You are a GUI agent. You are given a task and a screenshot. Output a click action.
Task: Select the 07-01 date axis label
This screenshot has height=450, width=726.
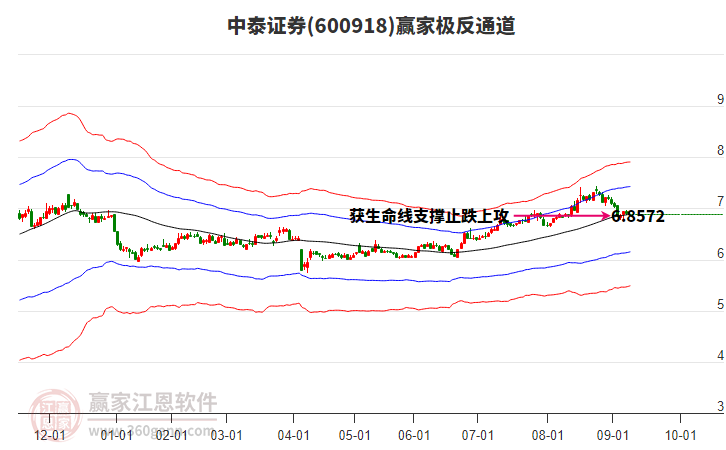[477, 435]
